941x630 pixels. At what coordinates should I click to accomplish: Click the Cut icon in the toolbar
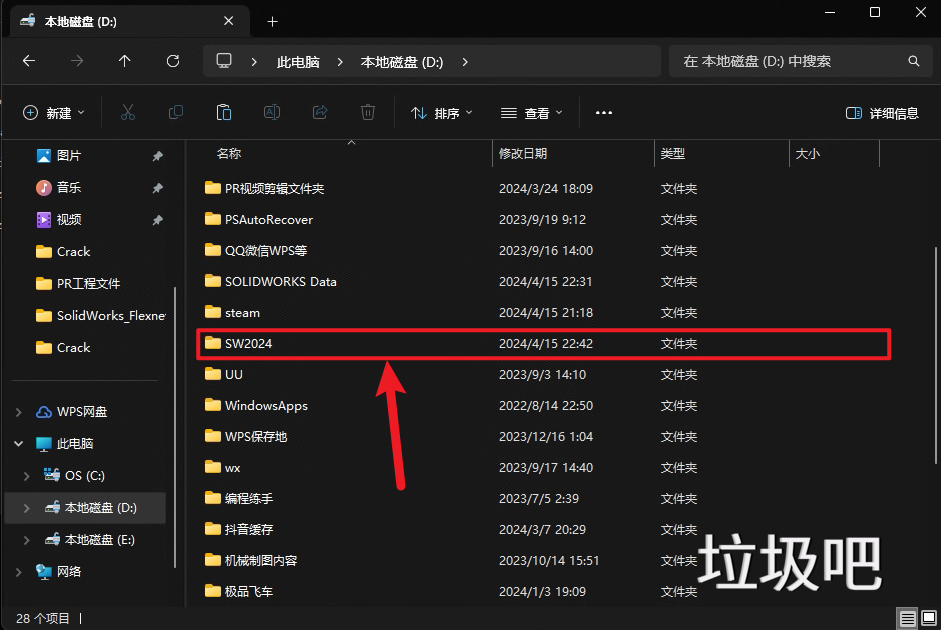pyautogui.click(x=127, y=112)
